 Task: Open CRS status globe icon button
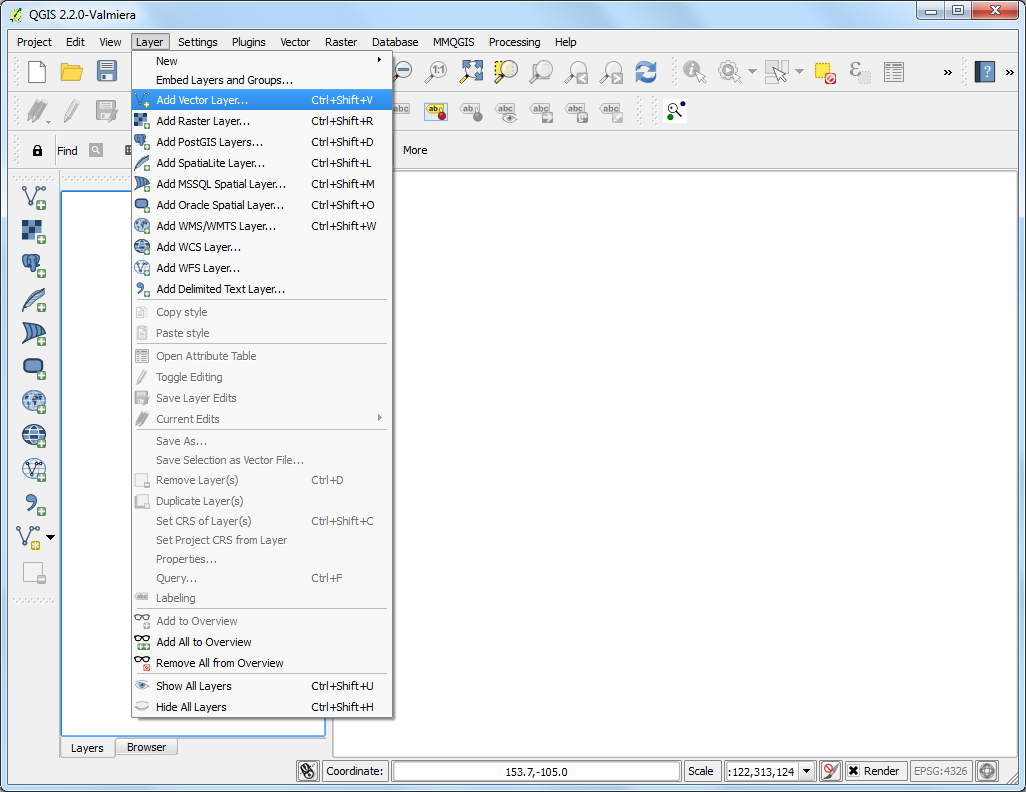(987, 771)
